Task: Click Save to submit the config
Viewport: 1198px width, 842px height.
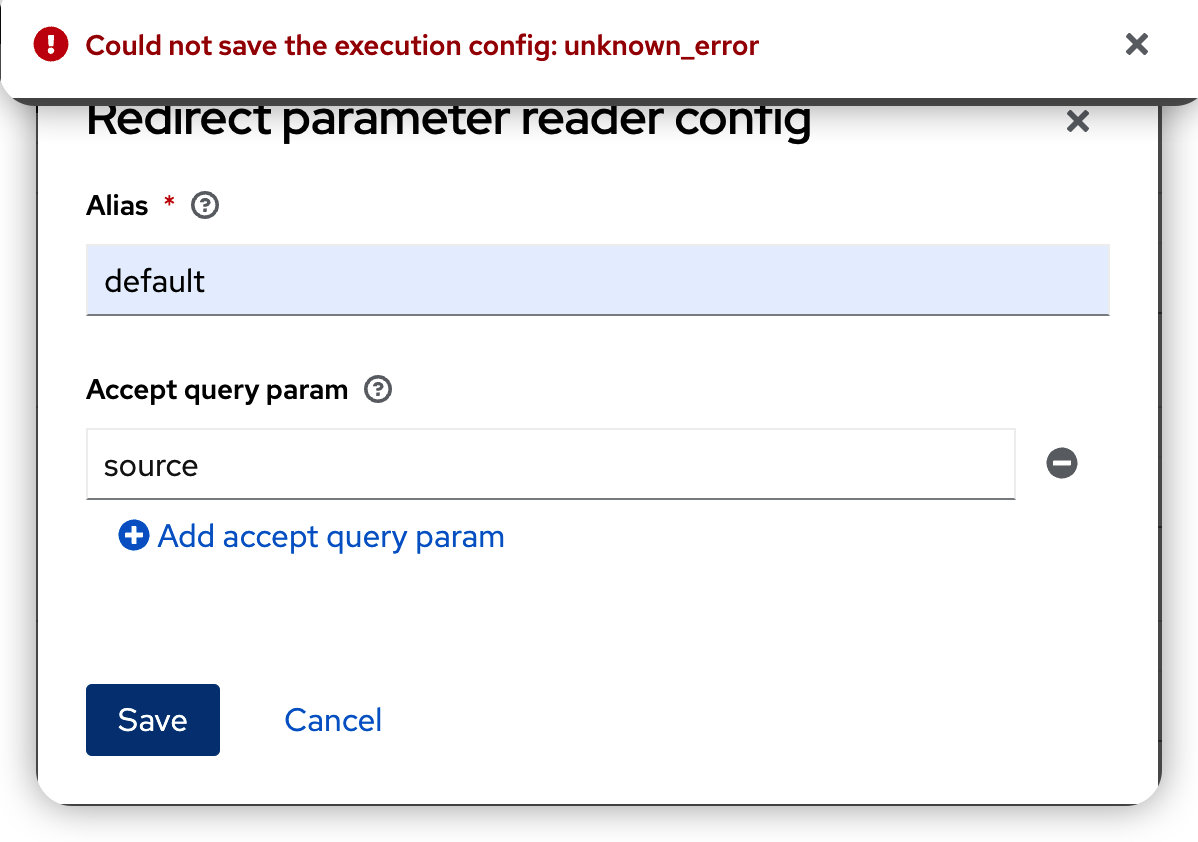Action: (x=152, y=720)
